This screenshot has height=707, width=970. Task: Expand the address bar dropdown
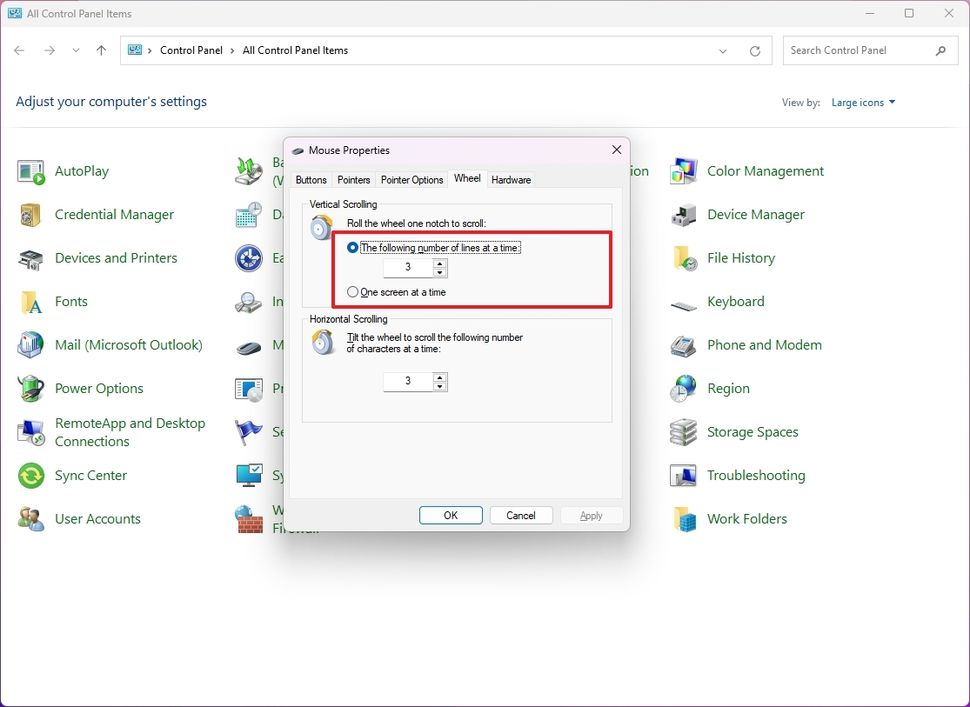point(722,50)
